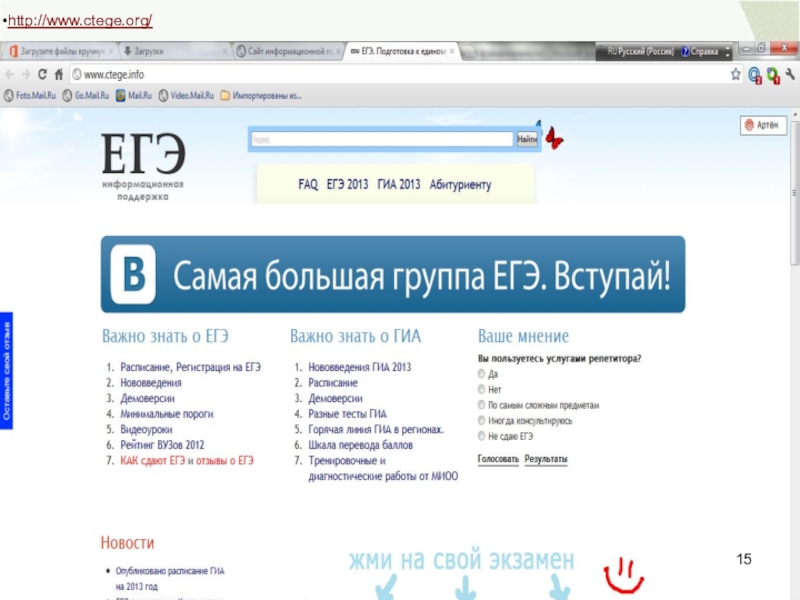800x600 pixels.
Task: Switch to Сайт информационной tab
Action: pyautogui.click(x=289, y=51)
